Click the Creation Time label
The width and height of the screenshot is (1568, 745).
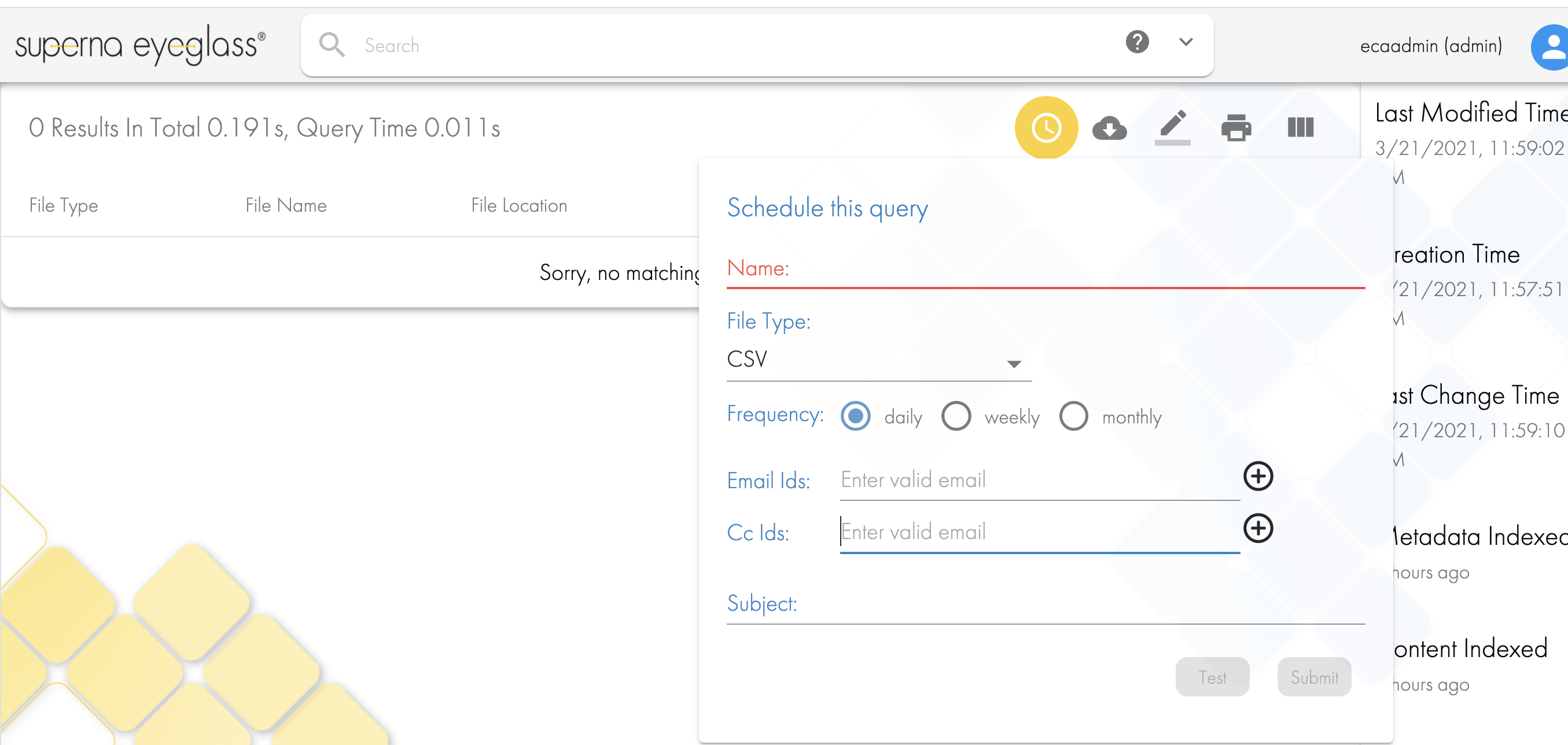coord(1456,255)
